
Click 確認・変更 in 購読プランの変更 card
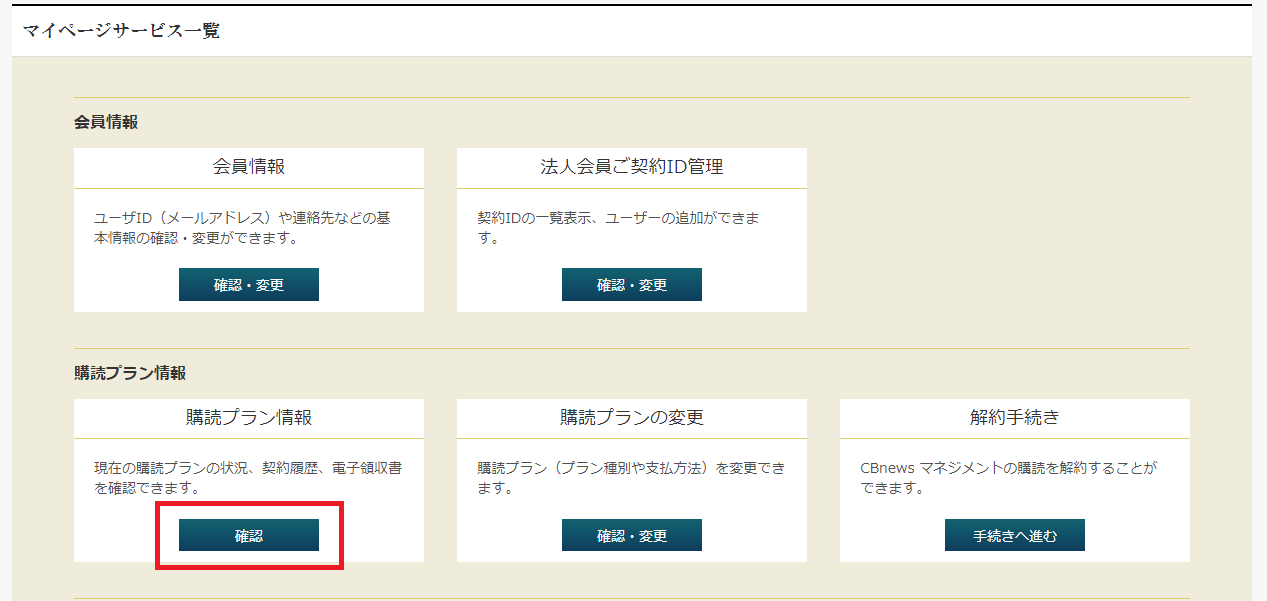[631, 535]
